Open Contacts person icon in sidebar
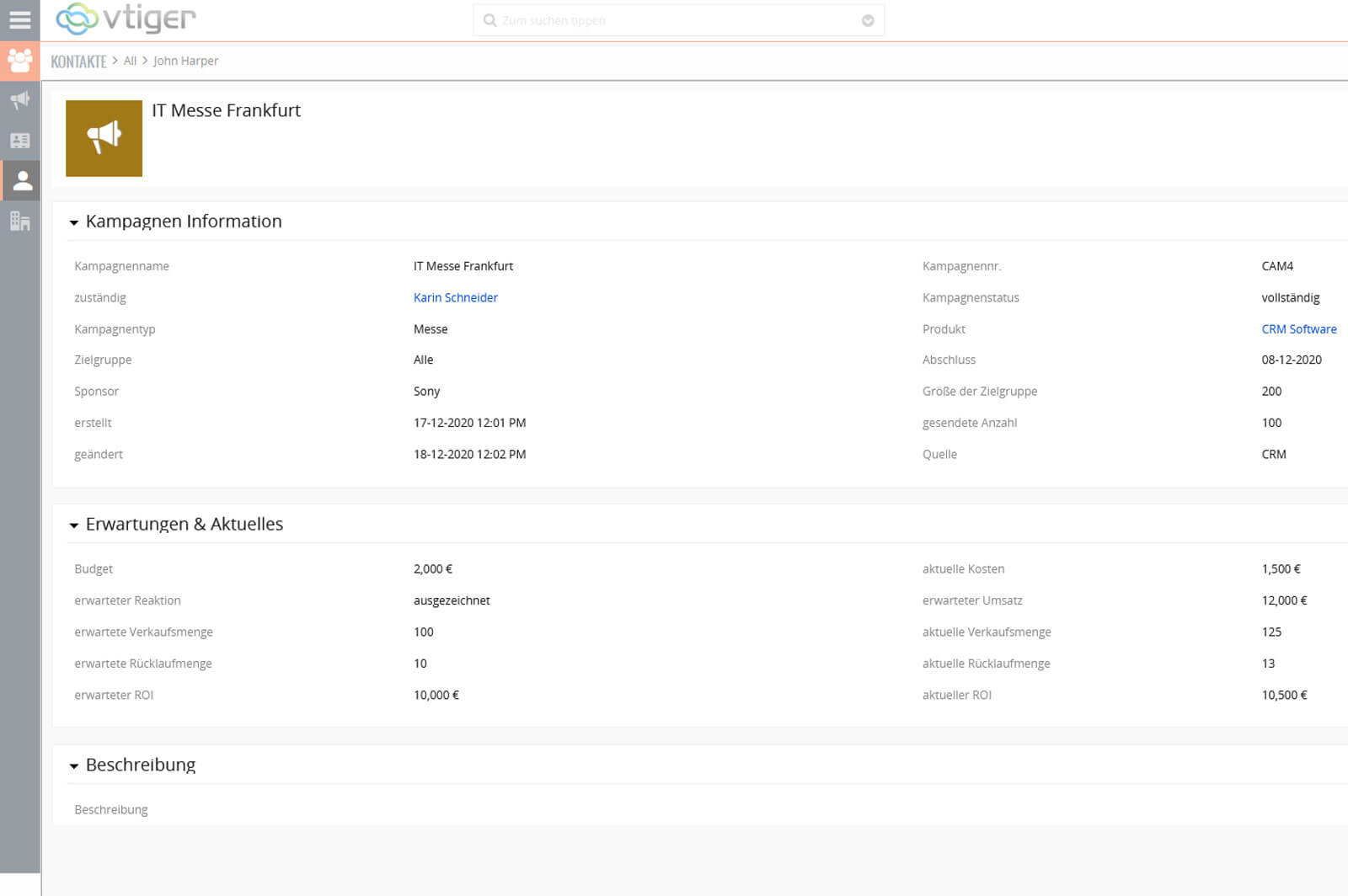The height and width of the screenshot is (896, 1348). (21, 180)
